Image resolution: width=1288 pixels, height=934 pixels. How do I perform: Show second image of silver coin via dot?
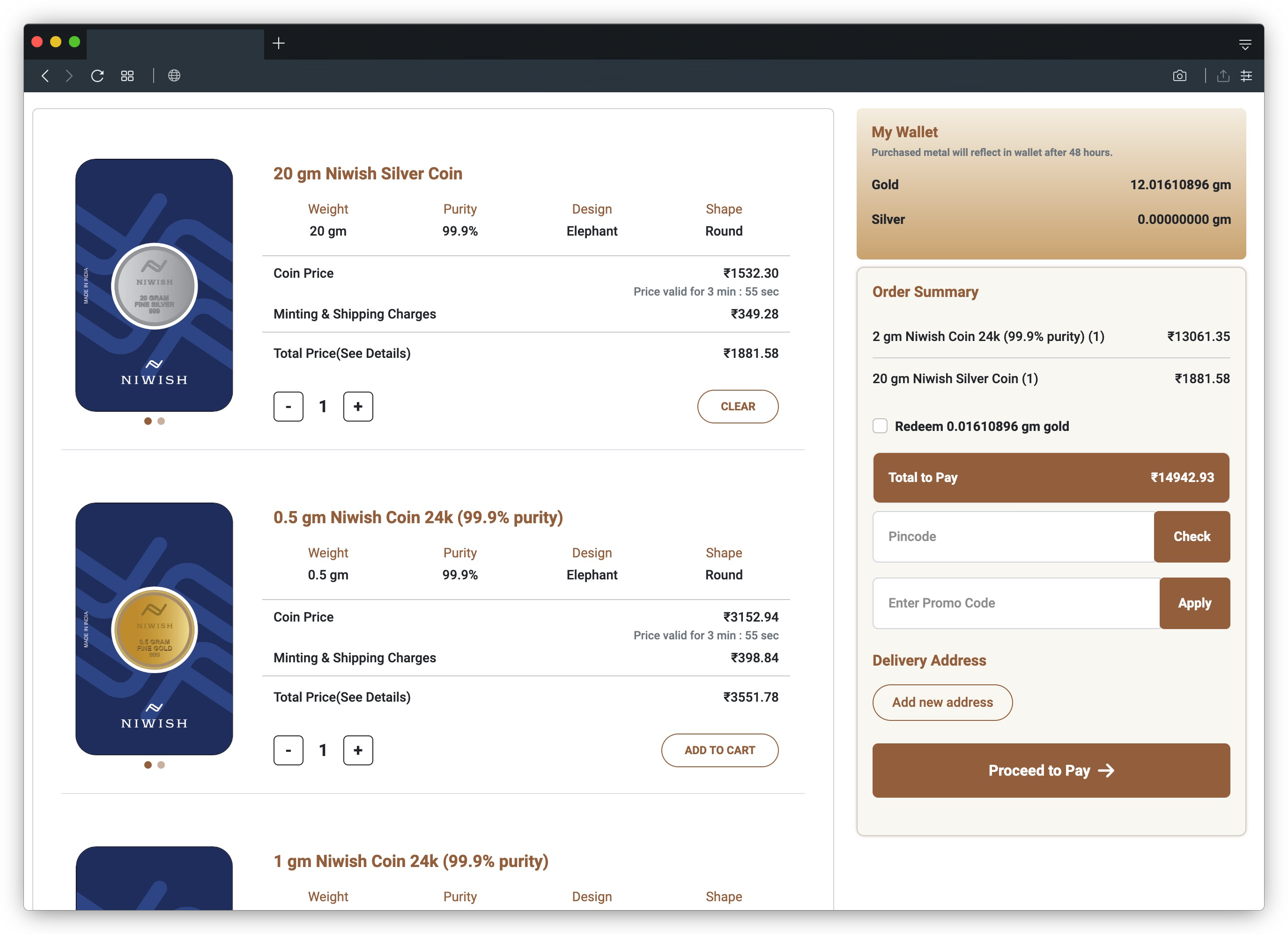[x=161, y=421]
